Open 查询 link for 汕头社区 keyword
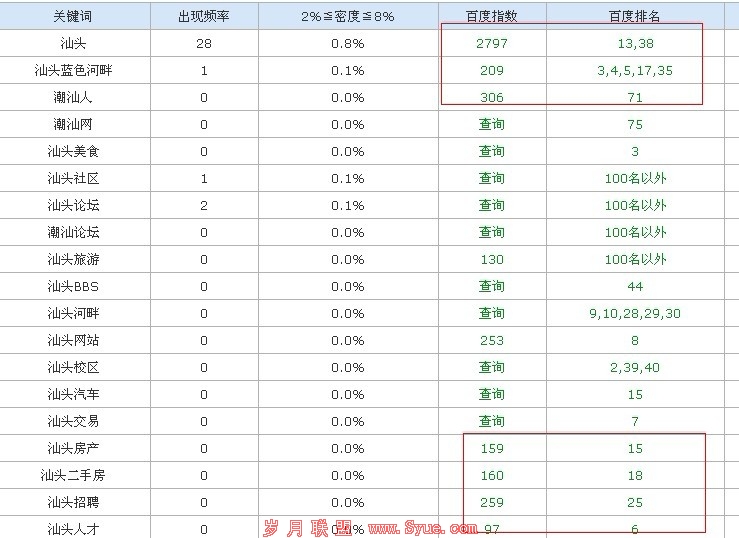This screenshot has width=739, height=538. pyautogui.click(x=491, y=179)
